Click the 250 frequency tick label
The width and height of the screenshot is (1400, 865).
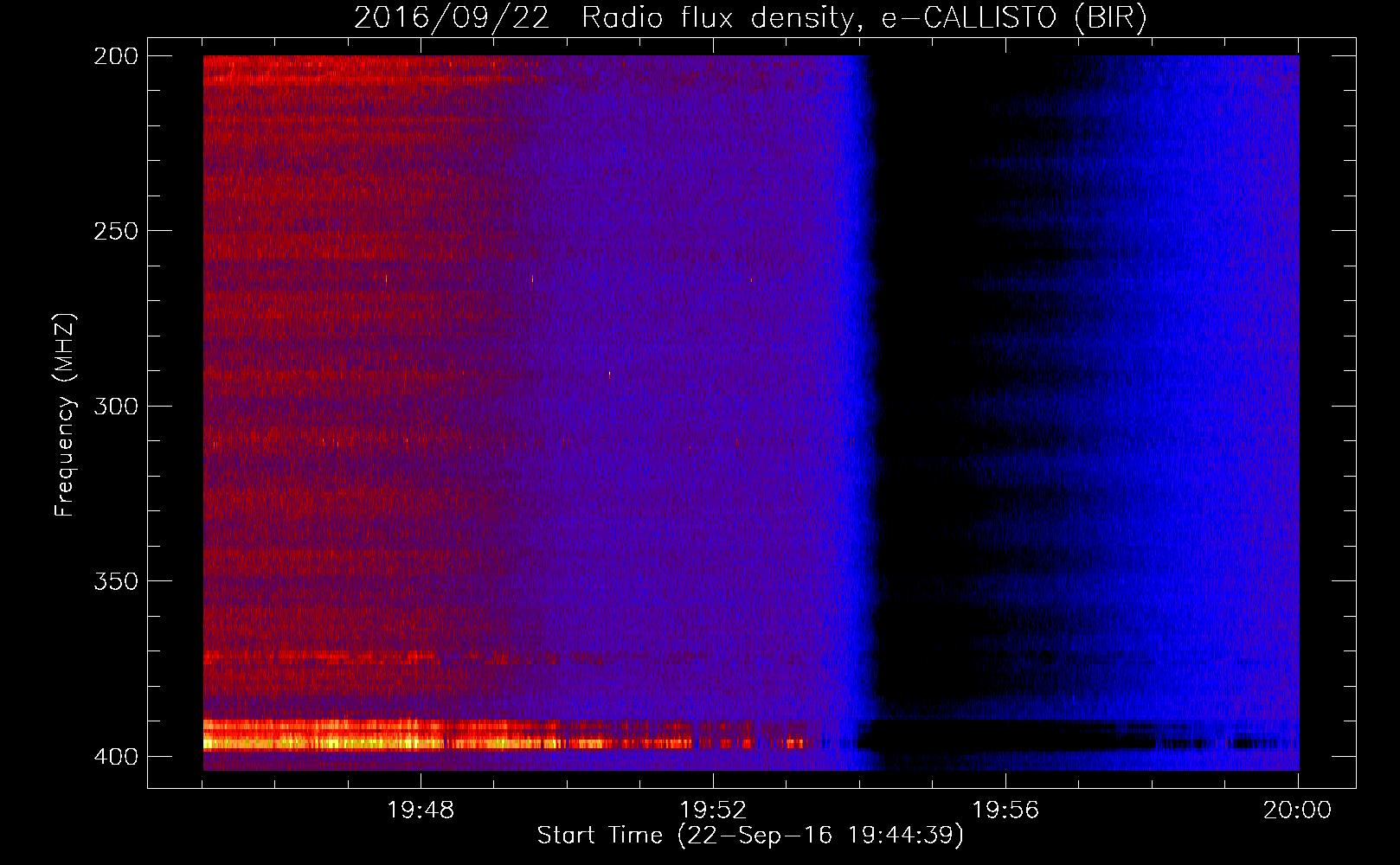pyautogui.click(x=116, y=231)
